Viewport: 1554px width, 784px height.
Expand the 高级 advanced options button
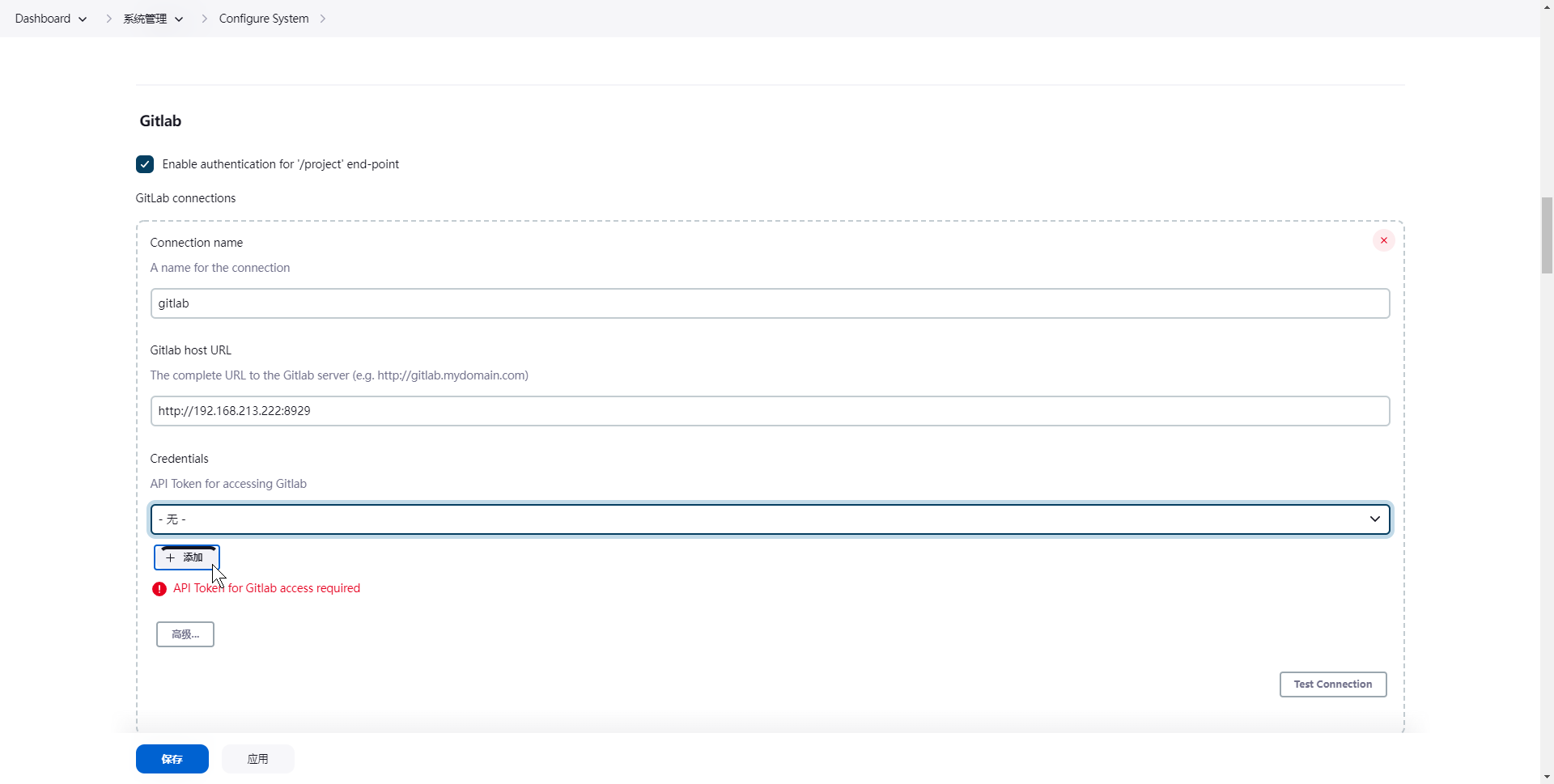[185, 634]
